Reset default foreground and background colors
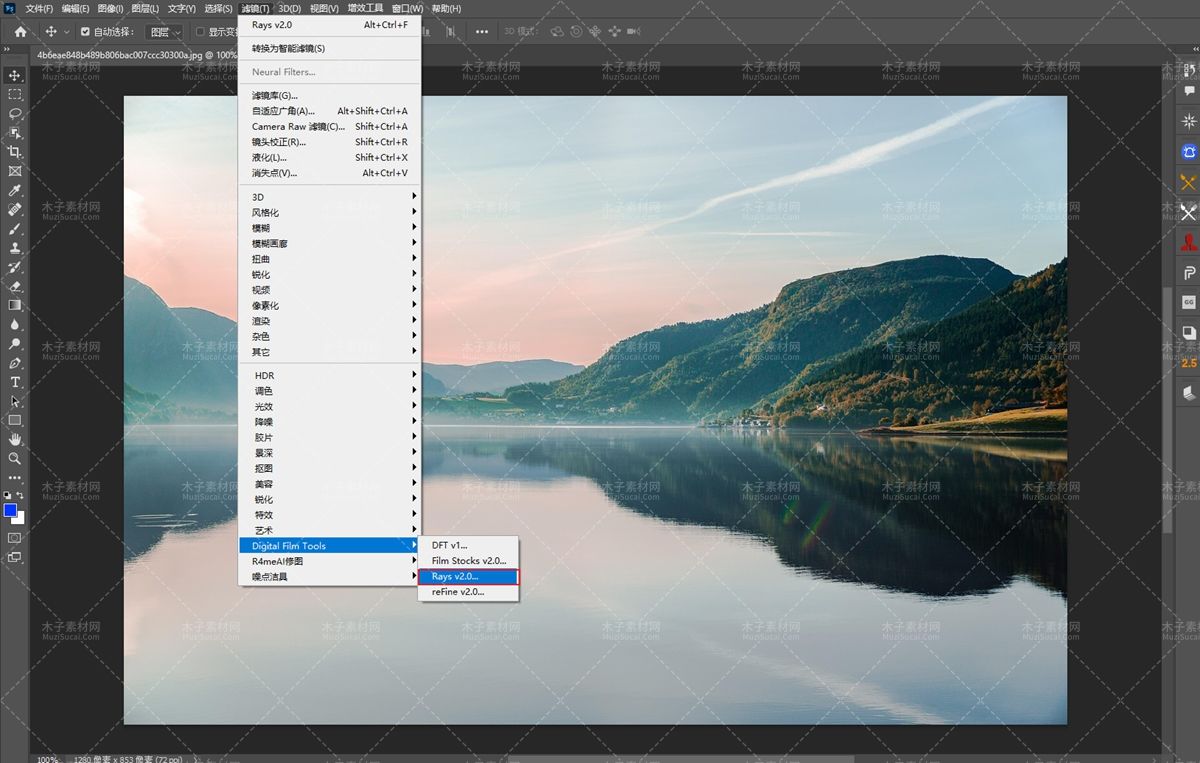The height and width of the screenshot is (763, 1200). pyautogui.click(x=7, y=495)
